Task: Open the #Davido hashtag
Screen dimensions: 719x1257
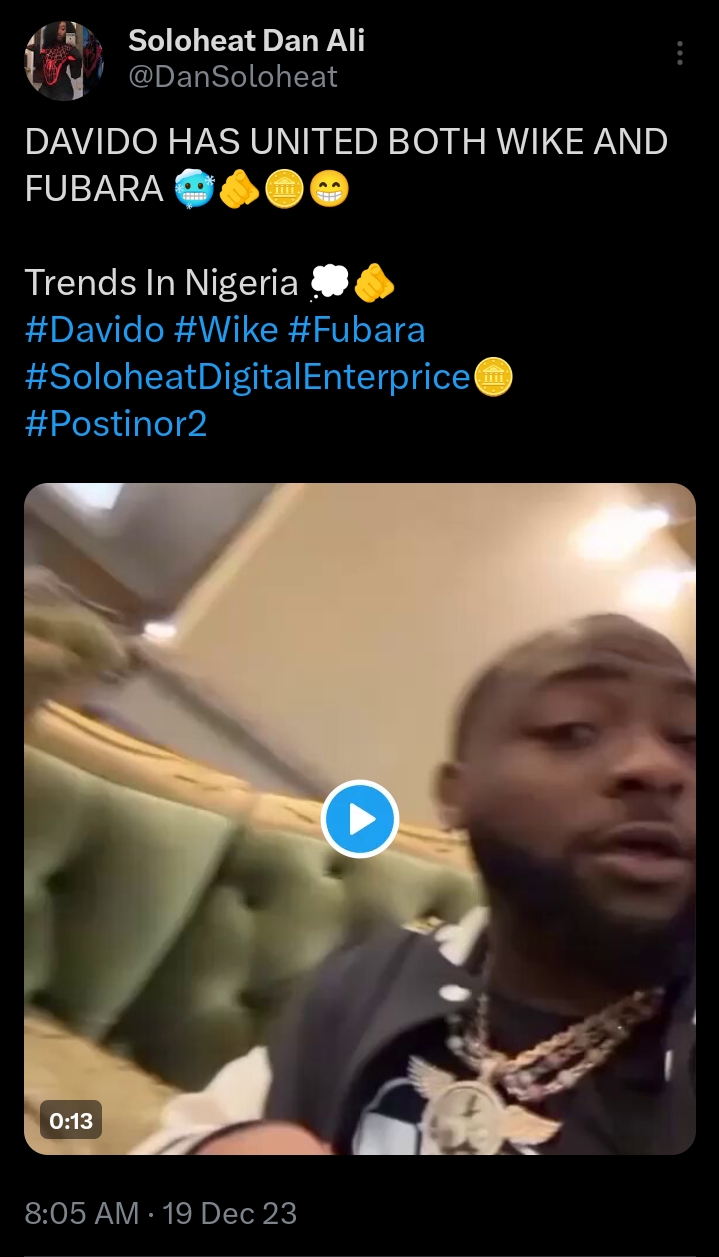Action: 94,331
